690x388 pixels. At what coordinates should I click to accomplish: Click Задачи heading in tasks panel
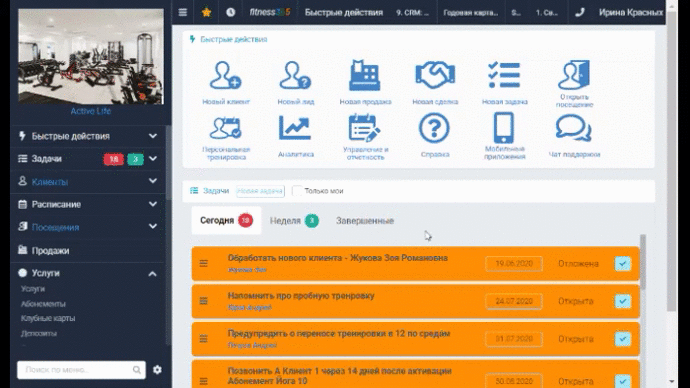[x=216, y=191]
